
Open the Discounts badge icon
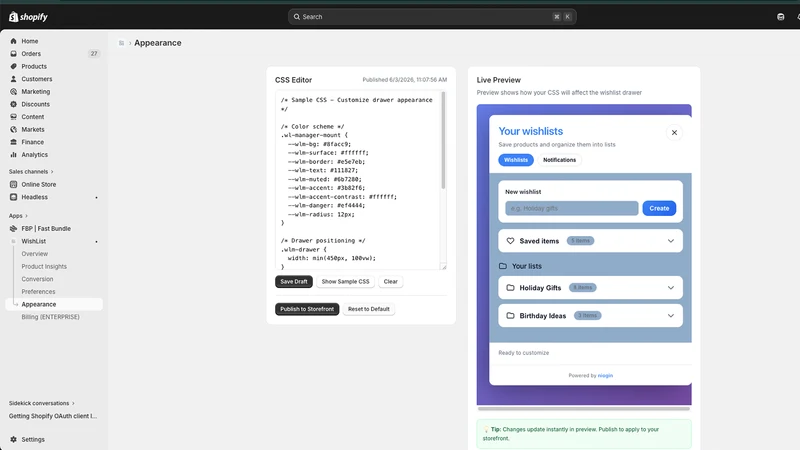pos(13,104)
